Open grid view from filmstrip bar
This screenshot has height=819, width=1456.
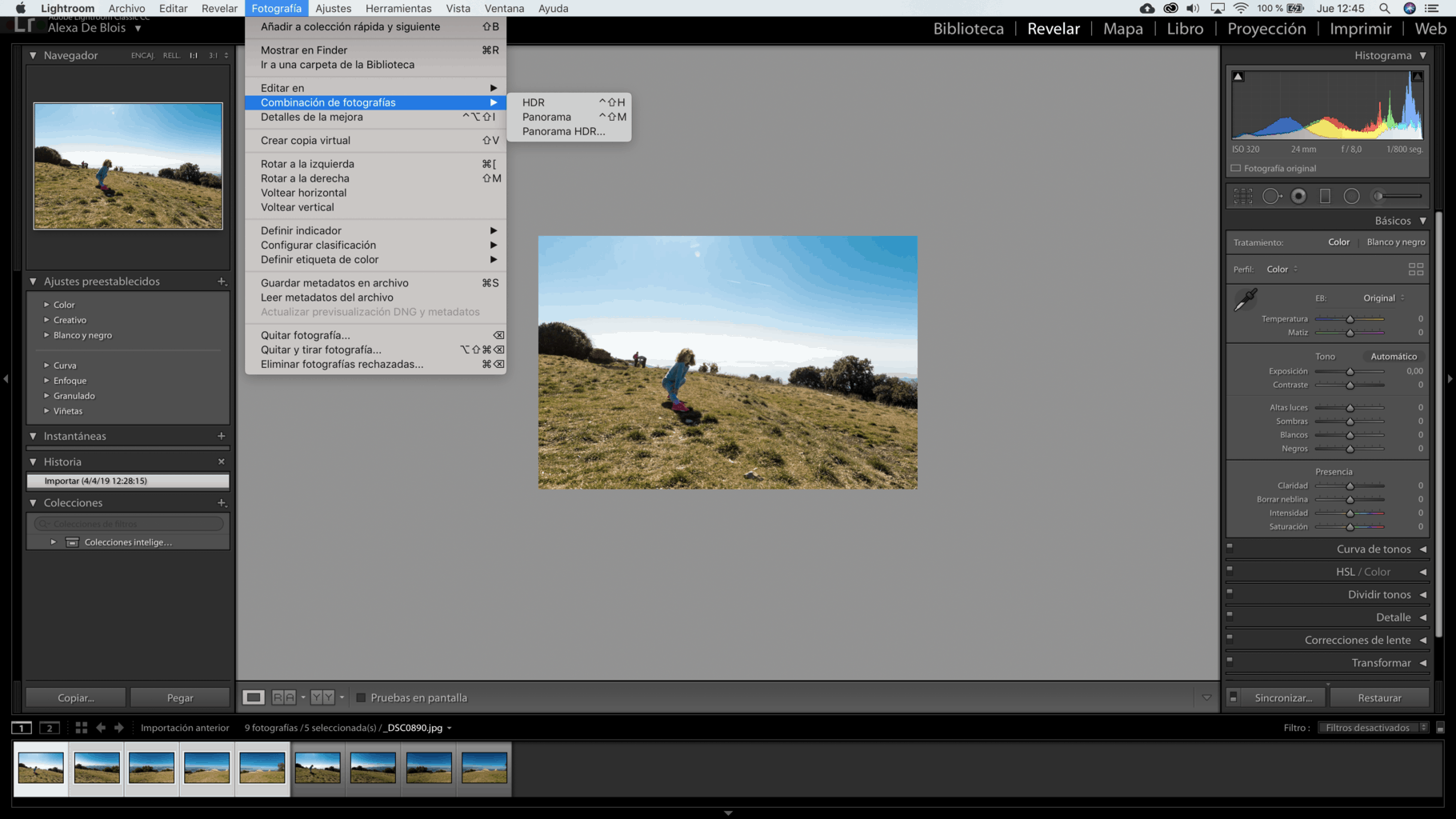81,728
